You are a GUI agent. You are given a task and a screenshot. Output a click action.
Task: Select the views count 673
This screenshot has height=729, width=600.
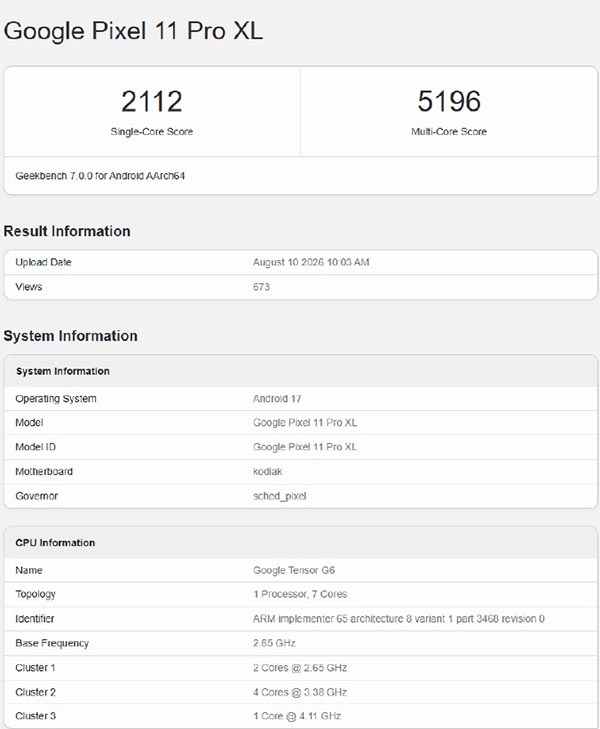(261, 287)
